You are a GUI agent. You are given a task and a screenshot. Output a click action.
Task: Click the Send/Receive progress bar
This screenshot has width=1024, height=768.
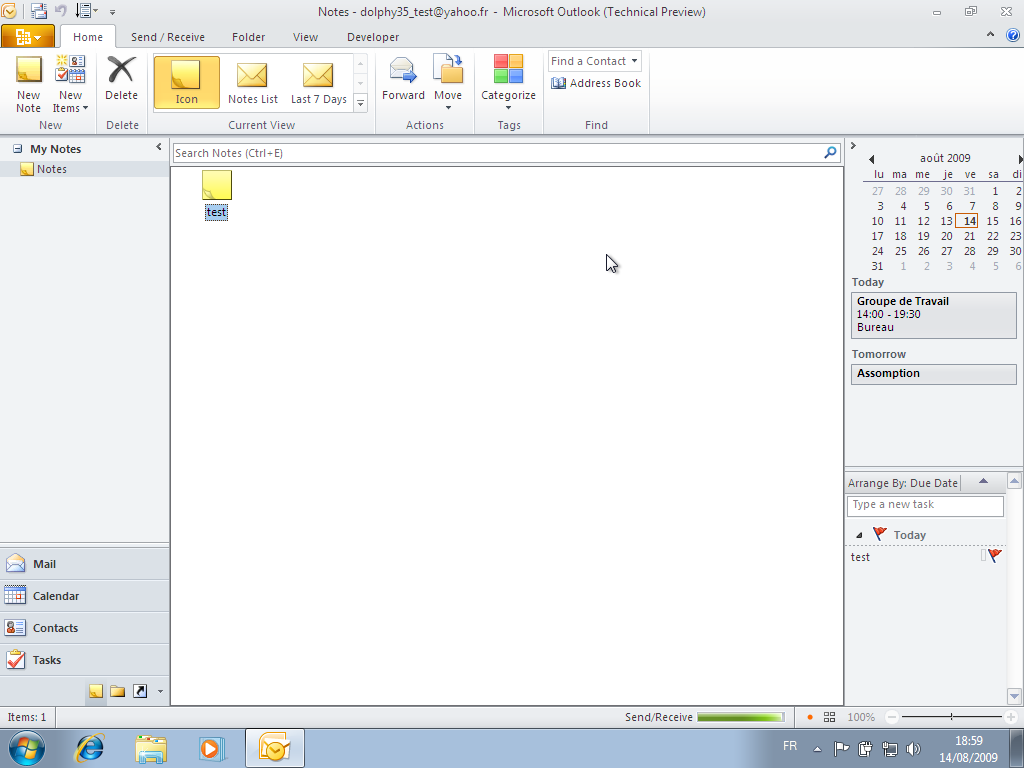[741, 717]
